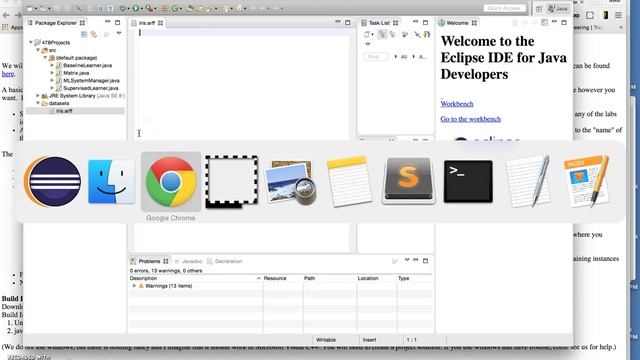
Task: Click New Task icon in Task List
Action: pos(367,35)
